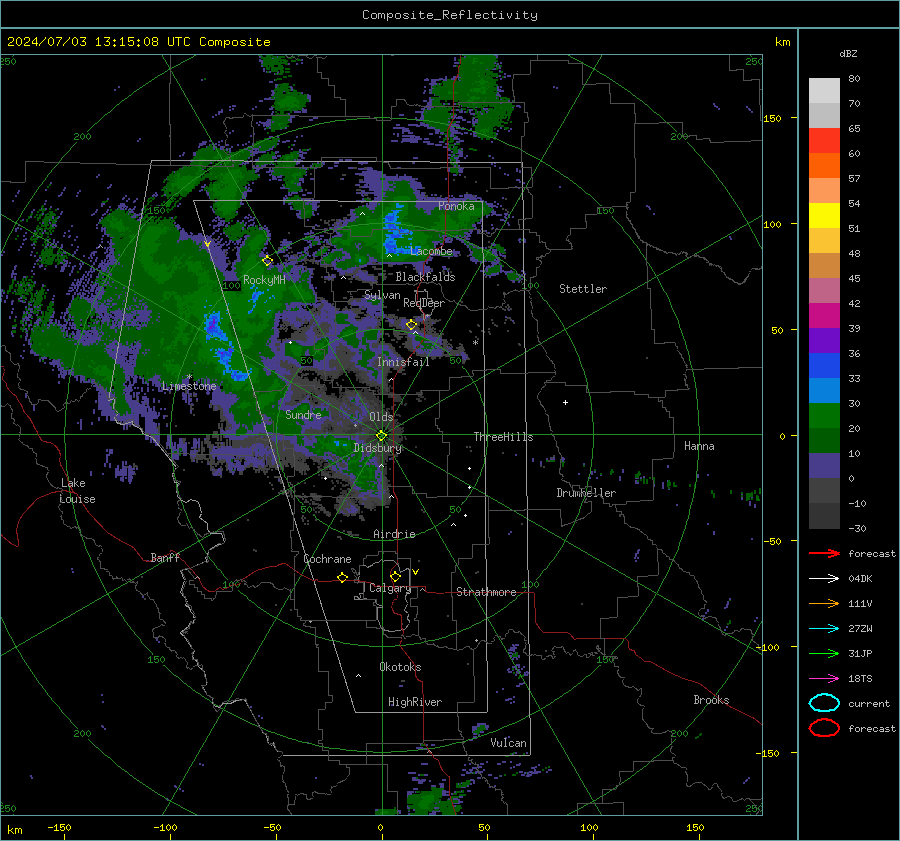Pick the bright green 30 dBZ legend swatch
The width and height of the screenshot is (900, 841).
click(824, 415)
